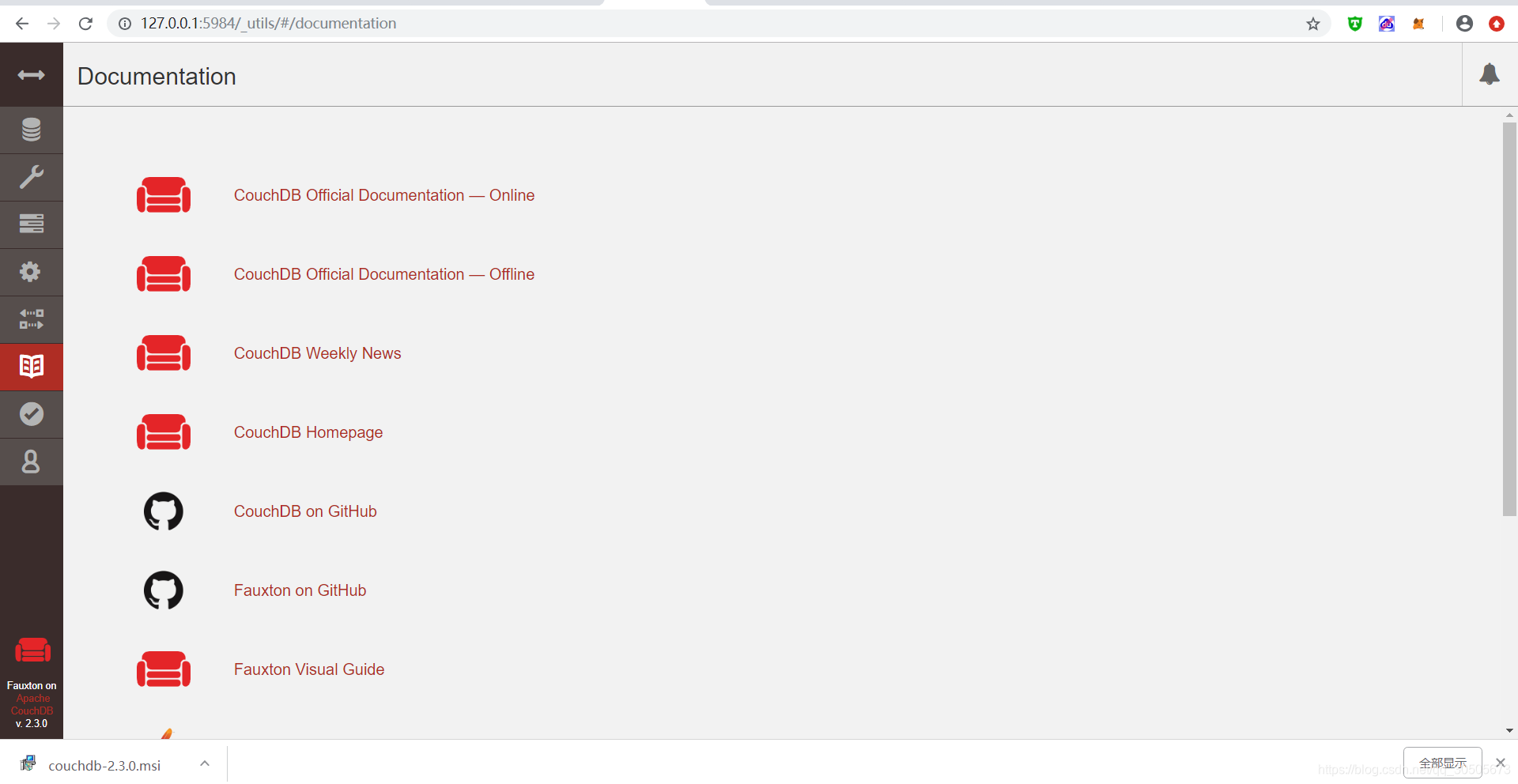Click the Fauxton couch logo at sidebar bottom
Viewport: 1518px width, 784px height.
(32, 650)
